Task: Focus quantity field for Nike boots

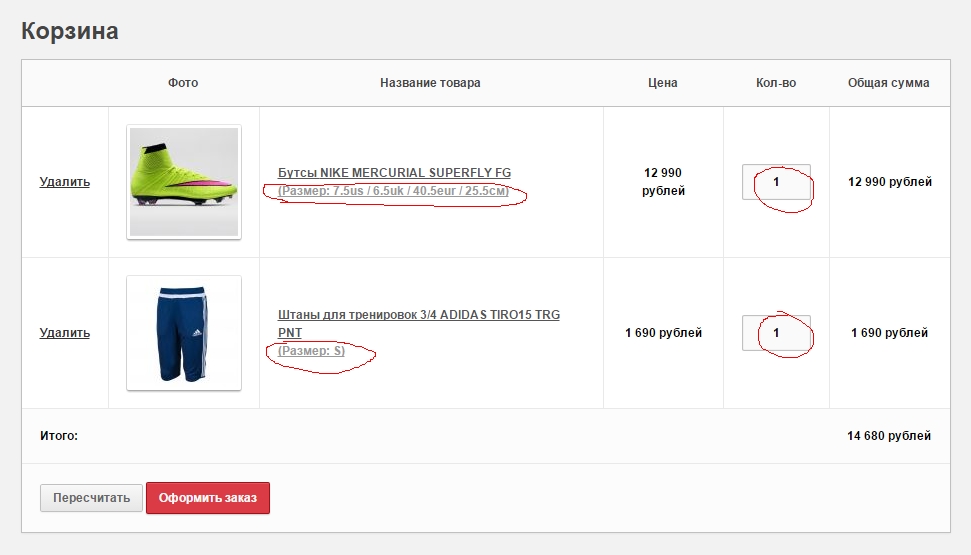Action: (776, 181)
